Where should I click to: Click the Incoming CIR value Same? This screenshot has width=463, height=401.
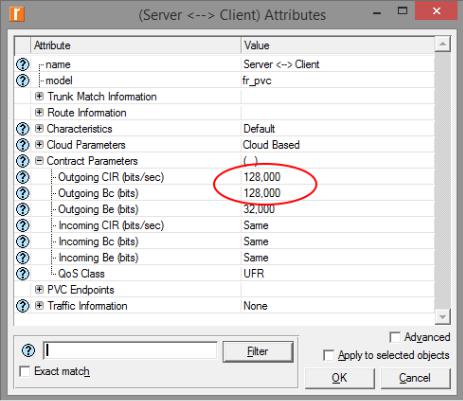tap(256, 225)
